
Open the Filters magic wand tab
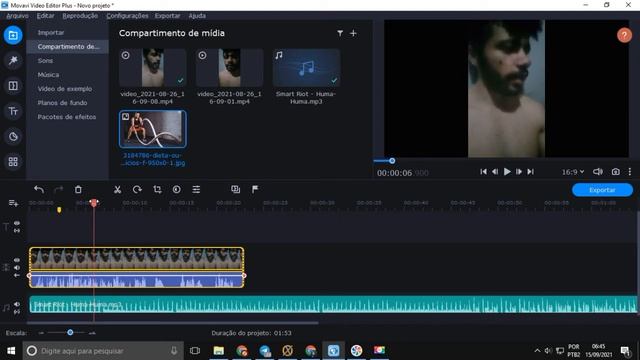click(x=13, y=60)
